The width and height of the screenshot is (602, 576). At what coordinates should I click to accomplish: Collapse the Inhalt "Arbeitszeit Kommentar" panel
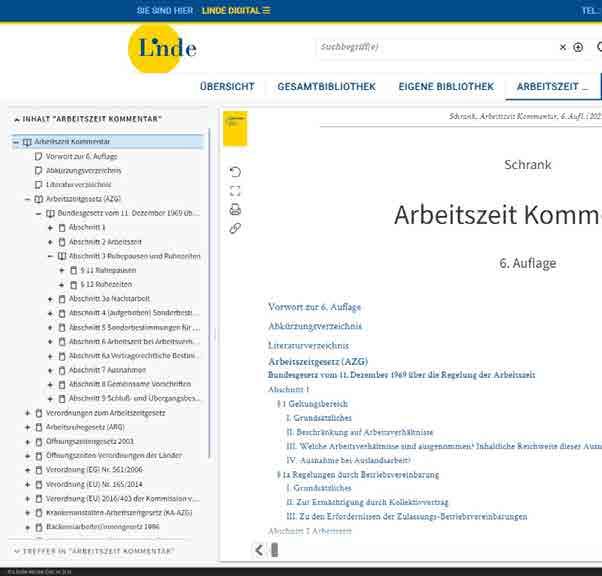17,119
